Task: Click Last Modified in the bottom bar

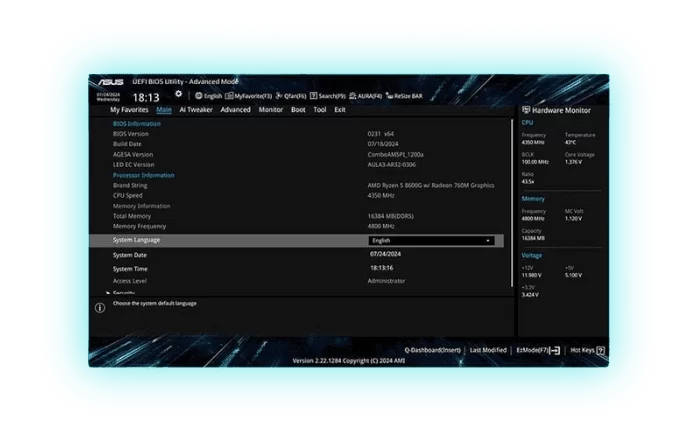Action: tap(488, 350)
